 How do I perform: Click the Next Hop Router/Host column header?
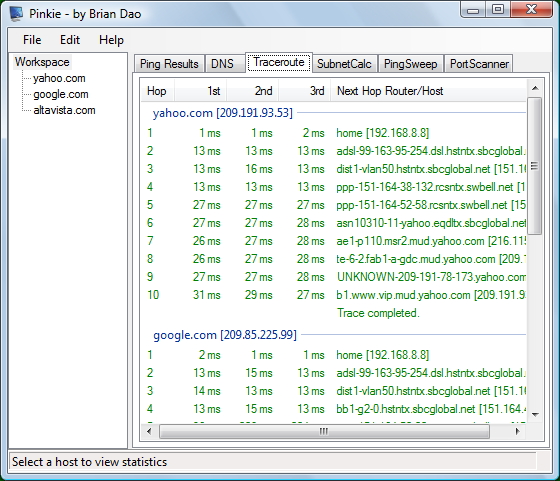pyautogui.click(x=429, y=91)
